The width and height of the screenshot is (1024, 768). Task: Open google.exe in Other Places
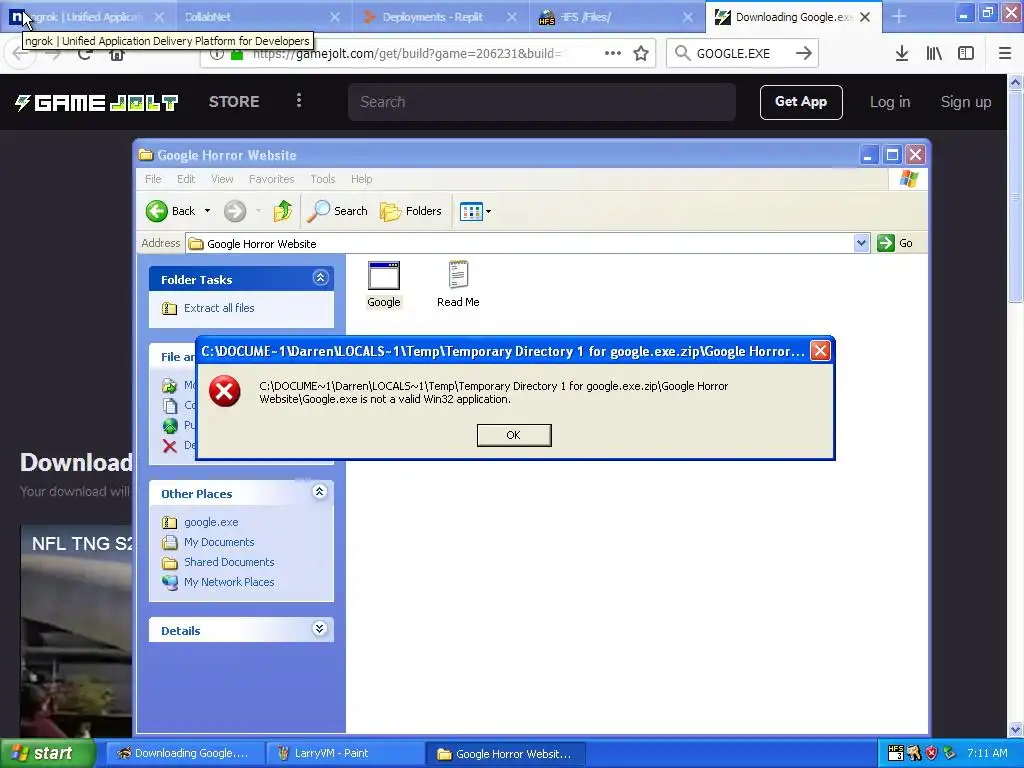tap(211, 522)
